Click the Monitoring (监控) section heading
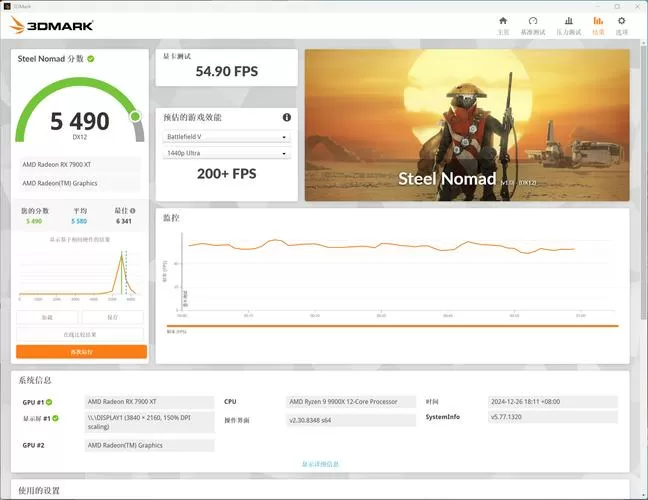Viewport: 648px width, 500px height. (x=171, y=218)
